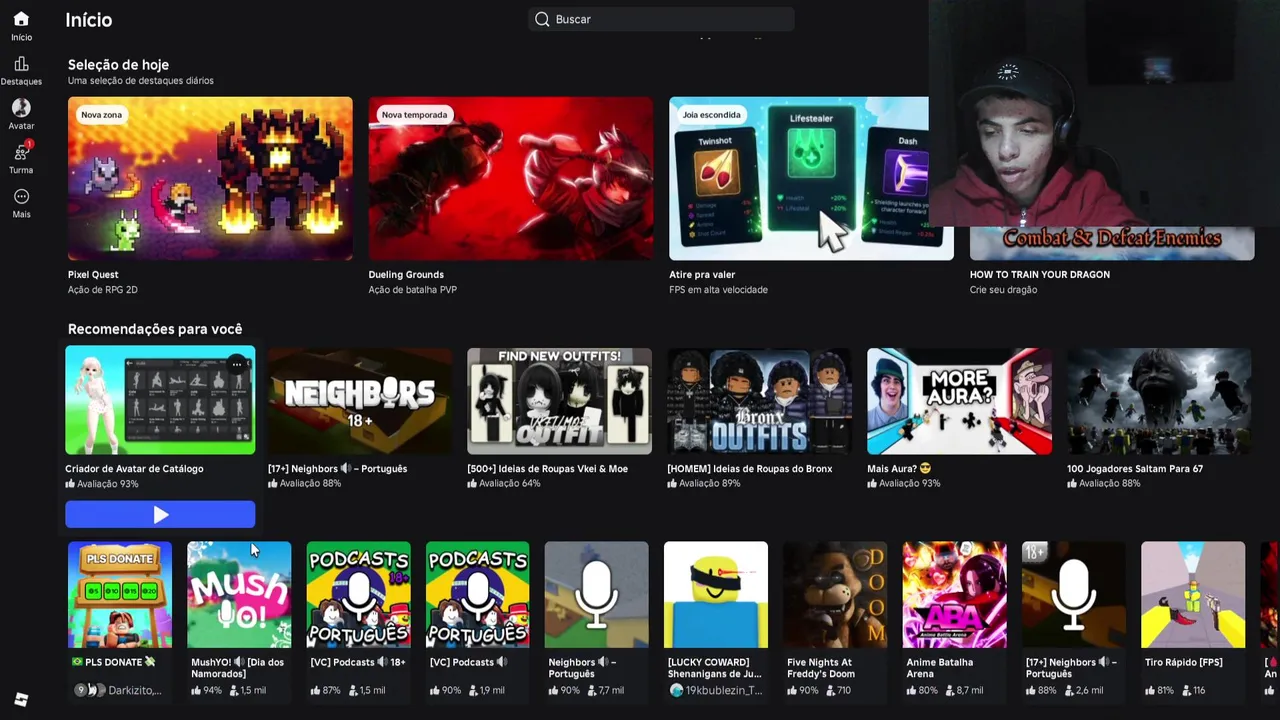Click Avaliação 93% under Criador de Avatar
The width and height of the screenshot is (1280, 720).
pyautogui.click(x=102, y=484)
